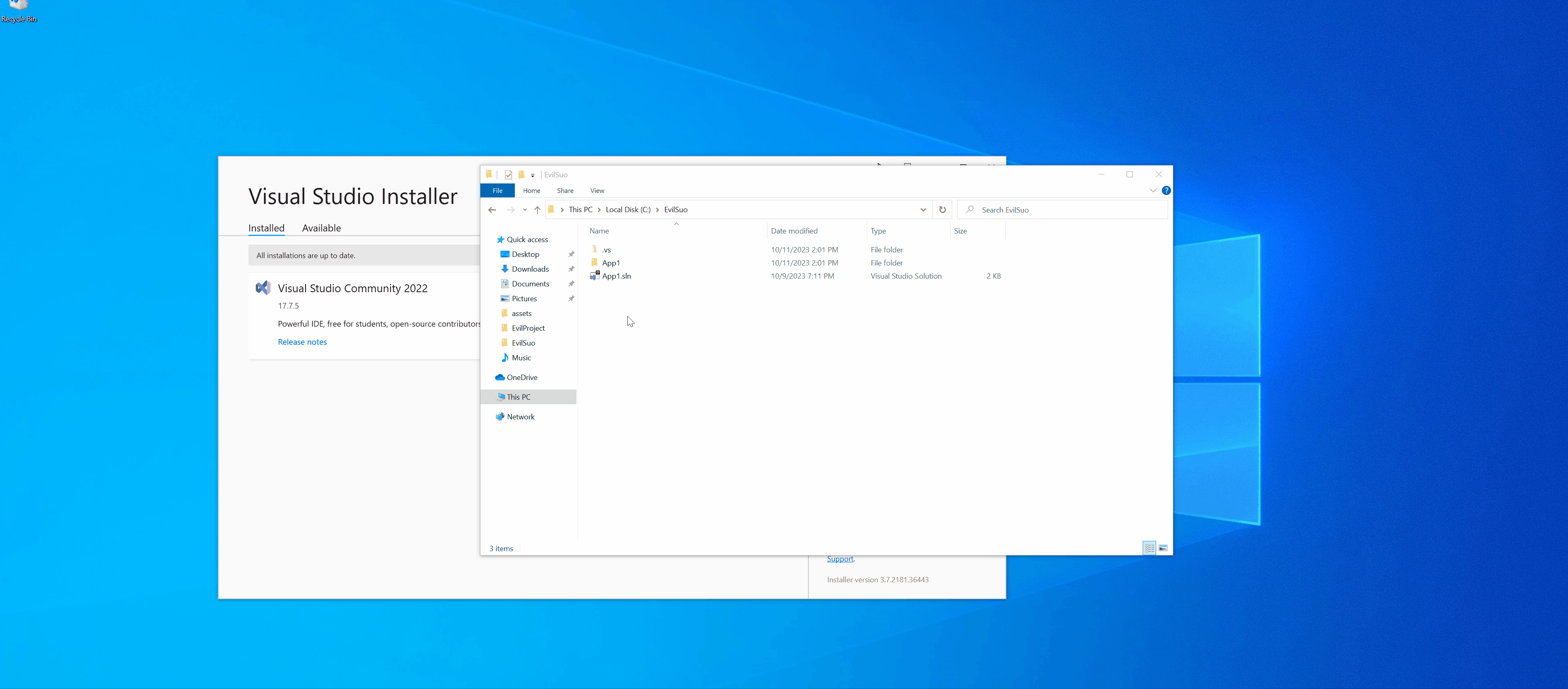This screenshot has height=689, width=1568.
Task: Open the address bar history dropdown
Action: (x=923, y=210)
